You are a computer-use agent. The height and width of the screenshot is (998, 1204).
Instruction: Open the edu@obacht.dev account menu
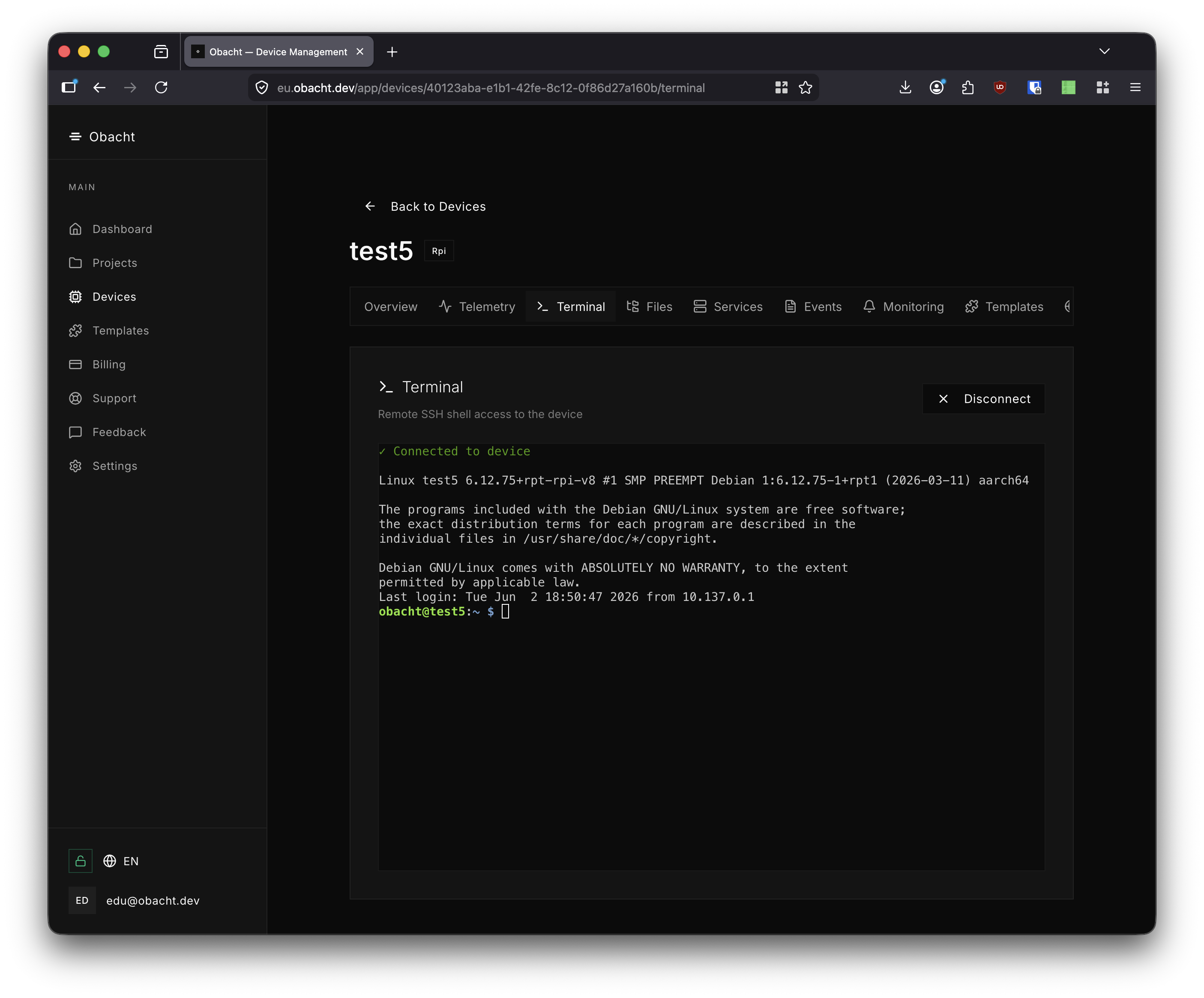[x=135, y=900]
